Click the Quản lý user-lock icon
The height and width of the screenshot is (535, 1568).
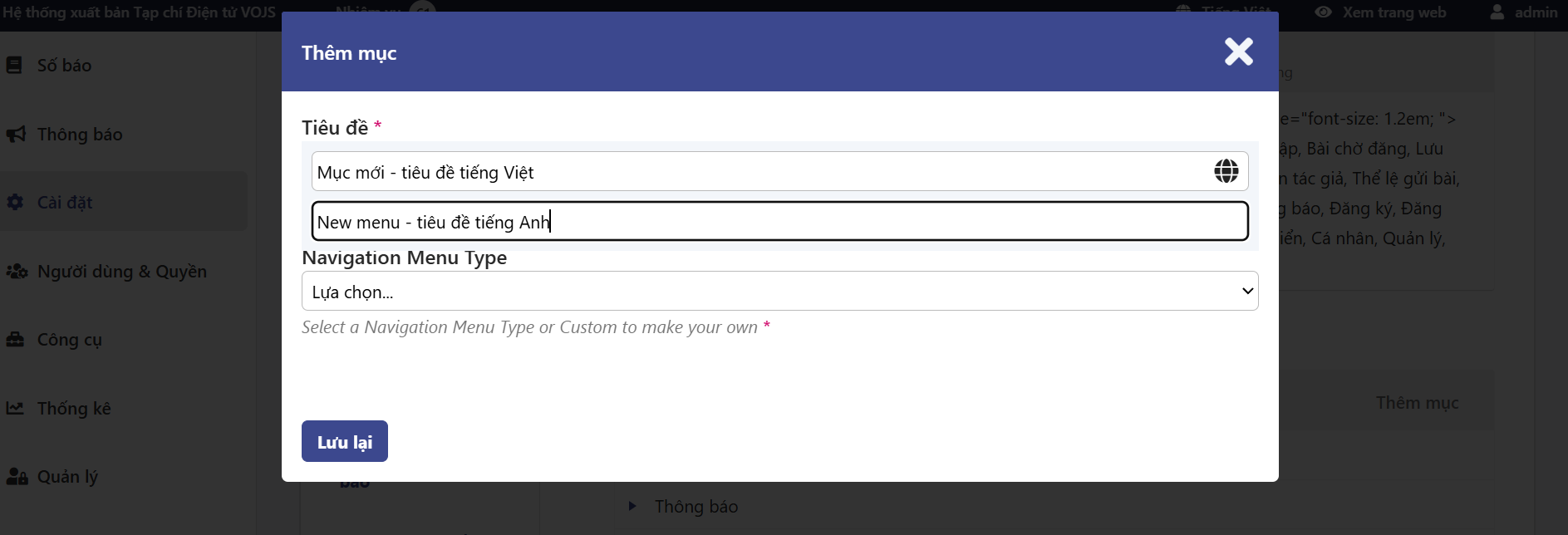coord(17,476)
